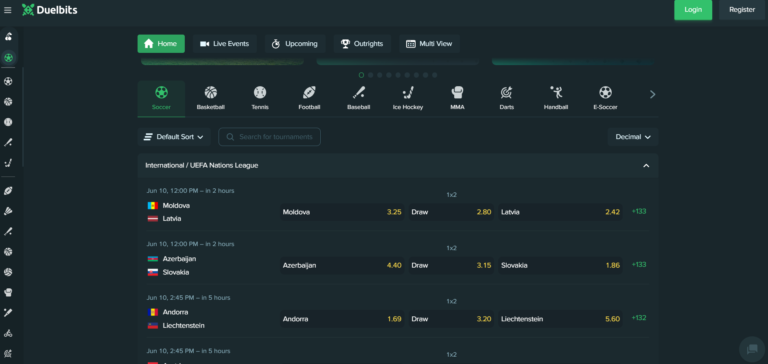Open the boxing glove icon in sidebar
The width and height of the screenshot is (768, 364).
tap(8, 292)
